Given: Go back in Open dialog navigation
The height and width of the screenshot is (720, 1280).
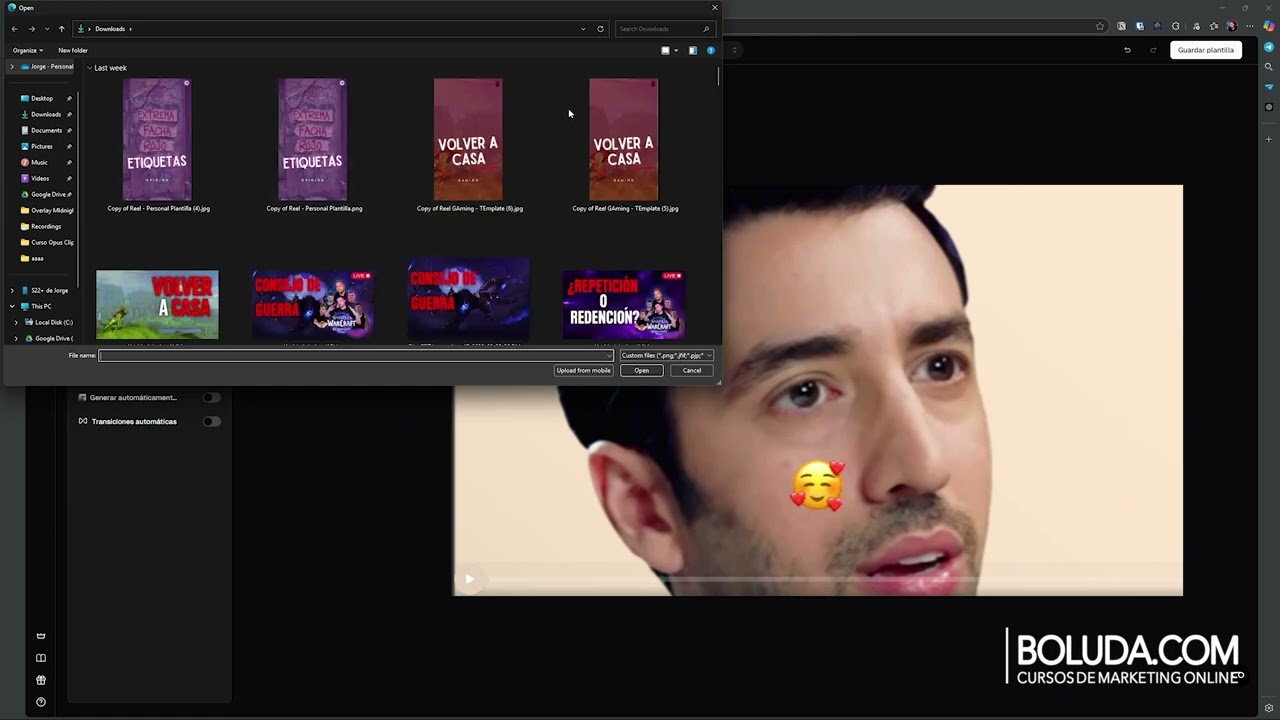Looking at the screenshot, I should (14, 29).
